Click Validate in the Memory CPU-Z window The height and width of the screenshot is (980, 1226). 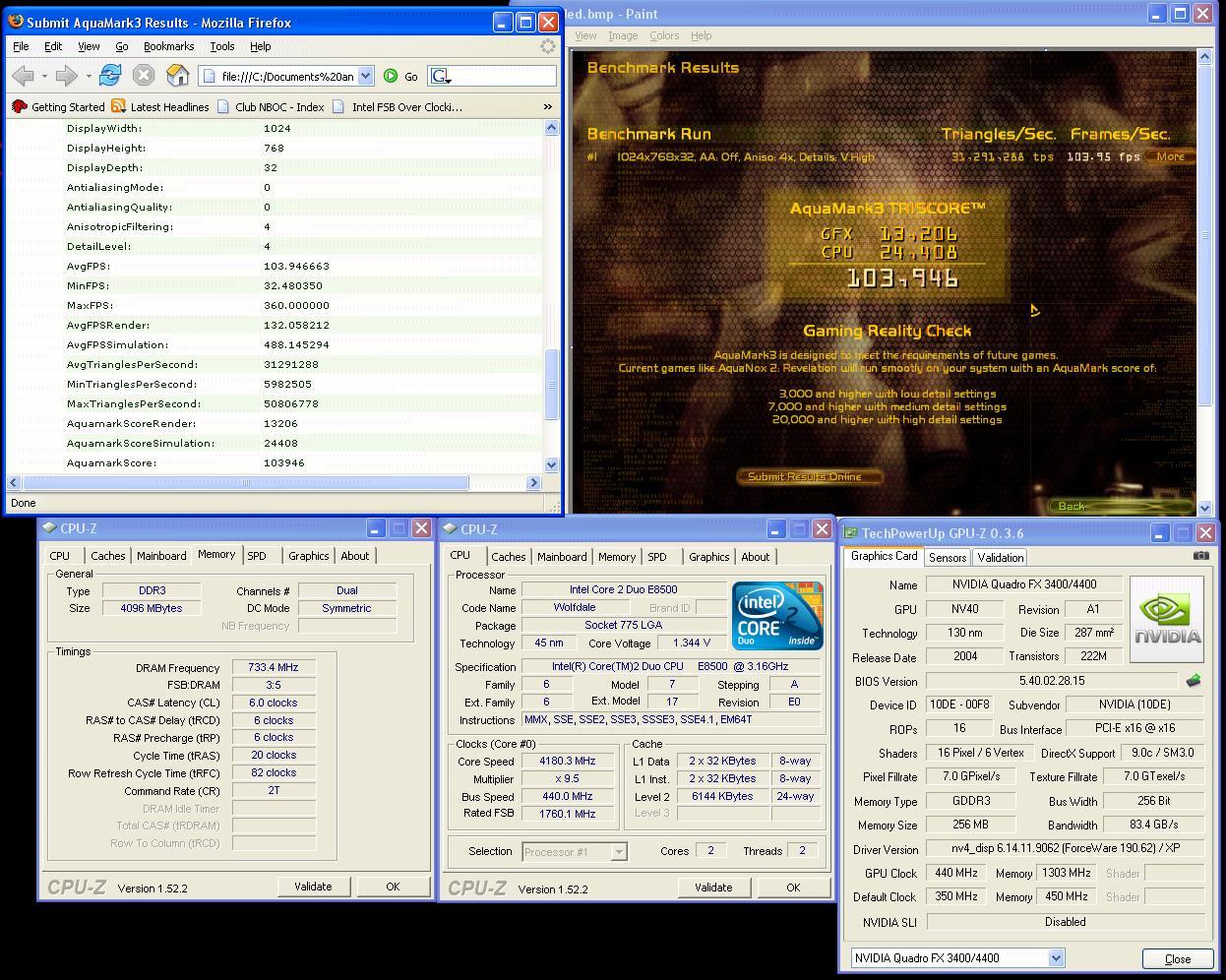point(313,887)
